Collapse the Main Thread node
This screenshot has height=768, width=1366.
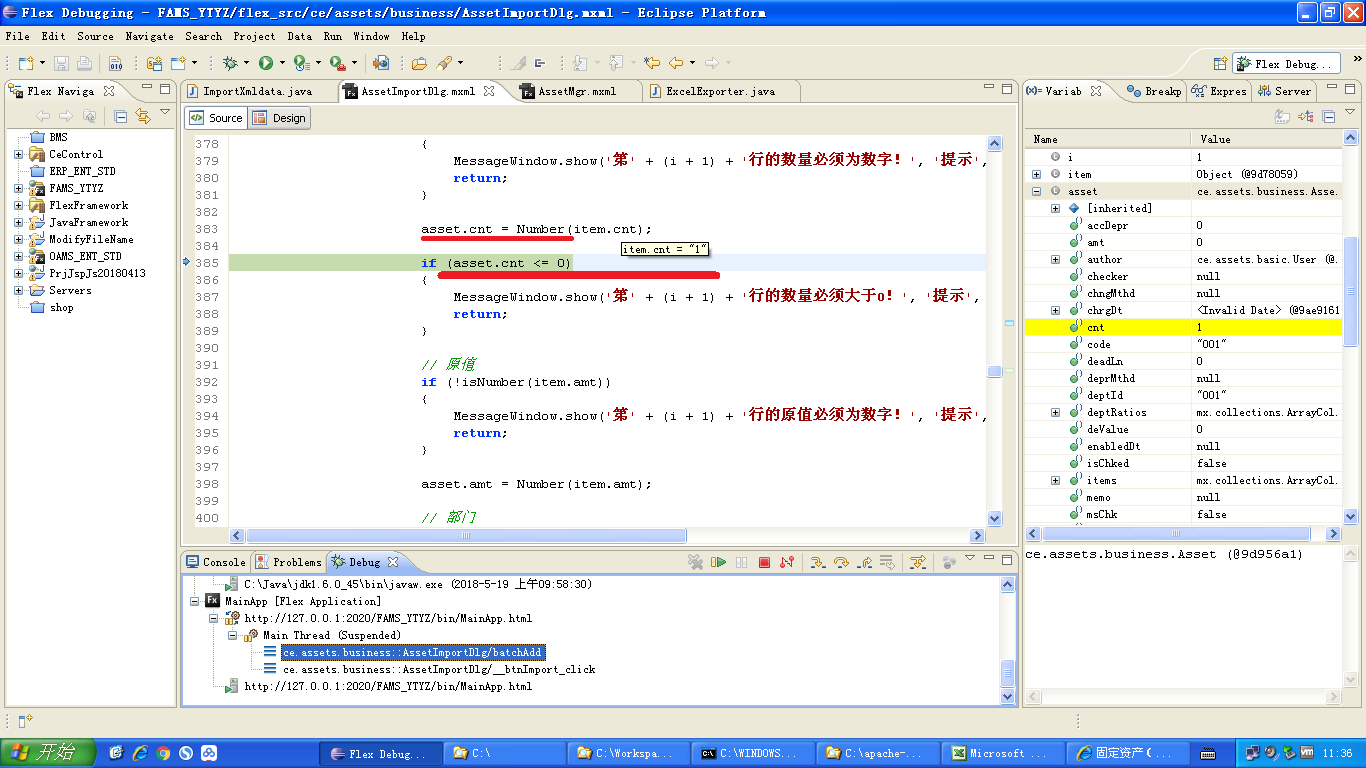[233, 635]
